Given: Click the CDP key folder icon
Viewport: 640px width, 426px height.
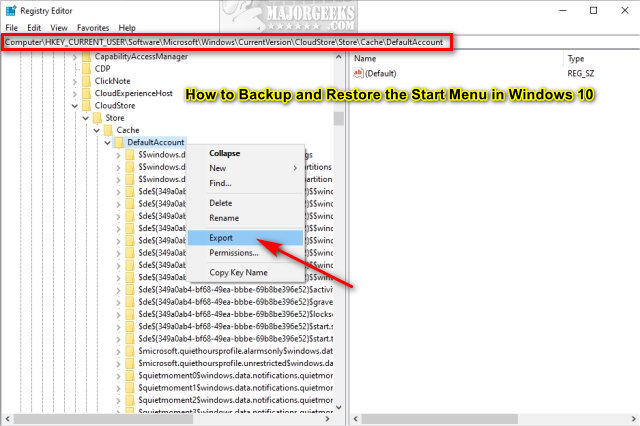Looking at the screenshot, I should (86, 69).
